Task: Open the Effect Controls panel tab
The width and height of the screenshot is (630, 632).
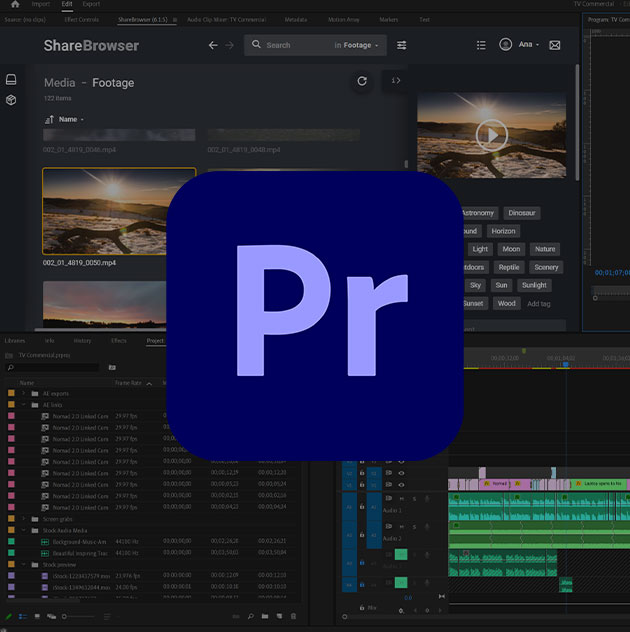Action: 81,20
